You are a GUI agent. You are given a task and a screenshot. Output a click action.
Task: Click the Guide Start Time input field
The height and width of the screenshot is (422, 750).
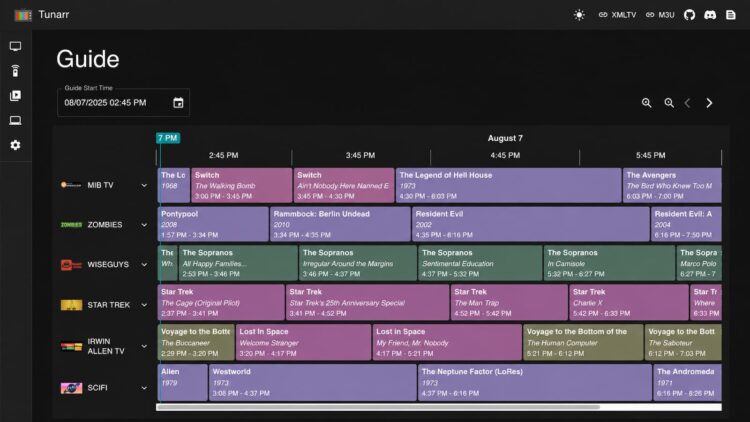123,103
